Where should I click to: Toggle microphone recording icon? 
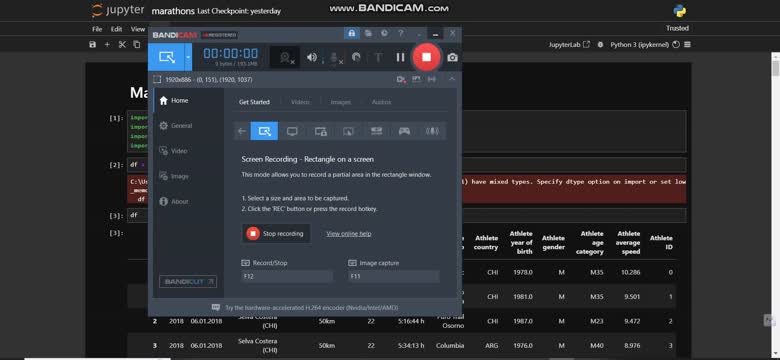click(x=335, y=58)
